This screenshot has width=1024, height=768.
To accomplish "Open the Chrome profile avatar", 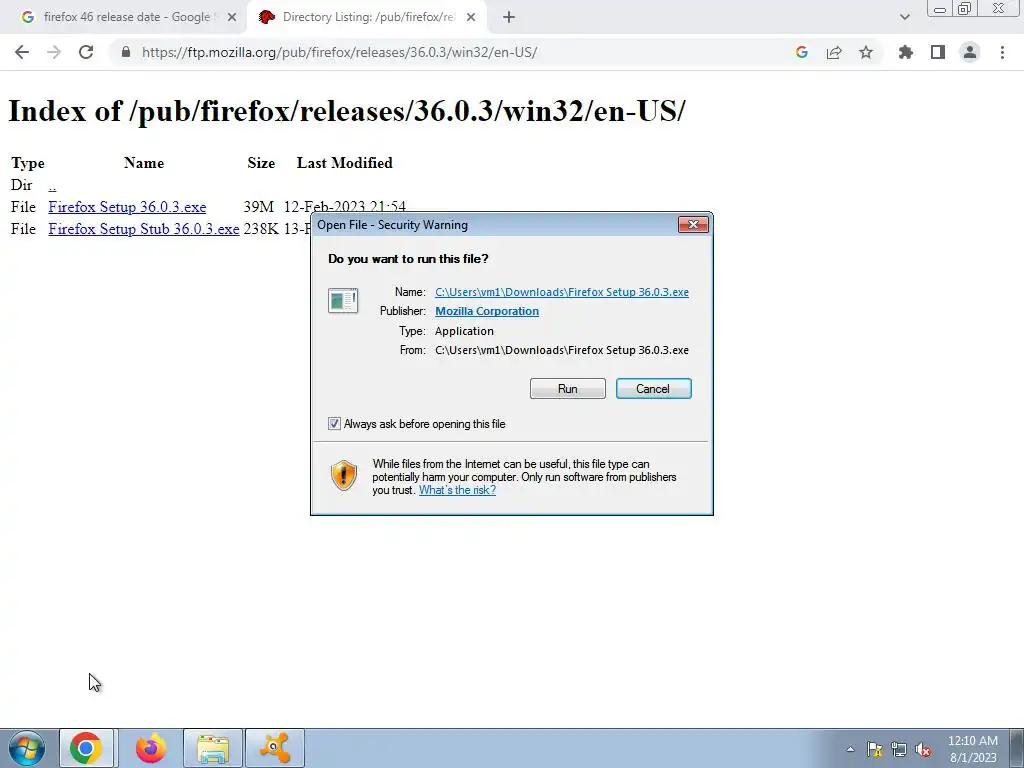I will 970,52.
